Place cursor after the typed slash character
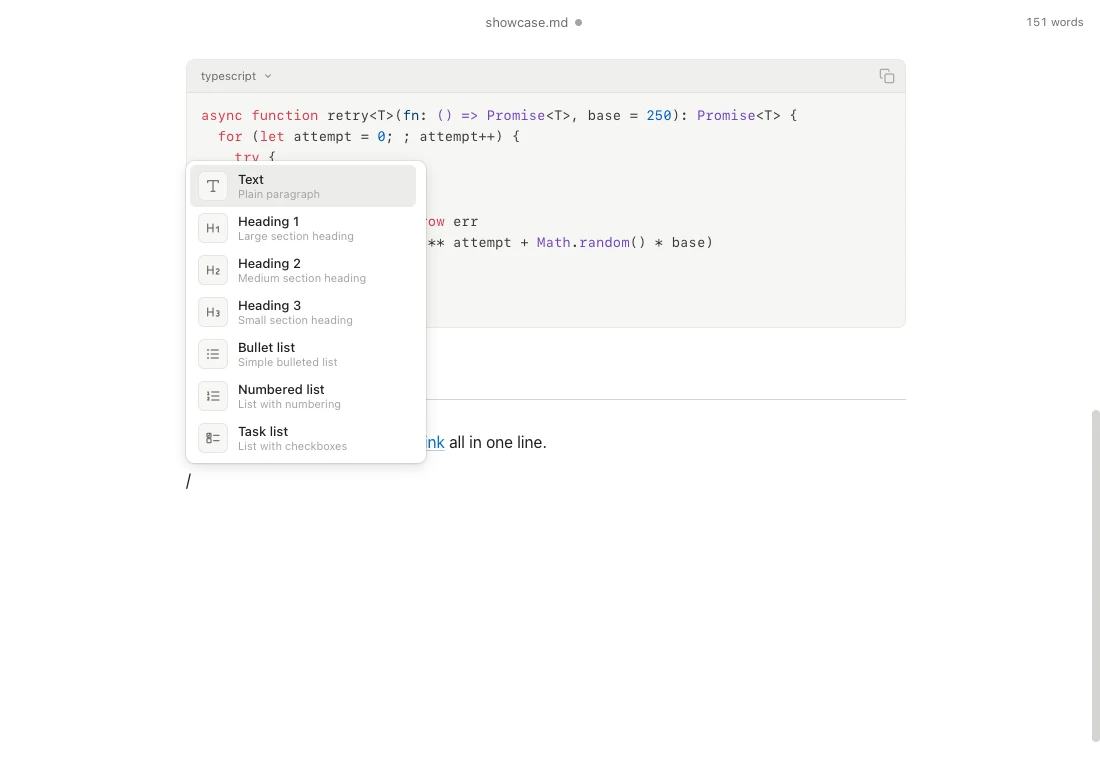1100x760 pixels. 192,481
